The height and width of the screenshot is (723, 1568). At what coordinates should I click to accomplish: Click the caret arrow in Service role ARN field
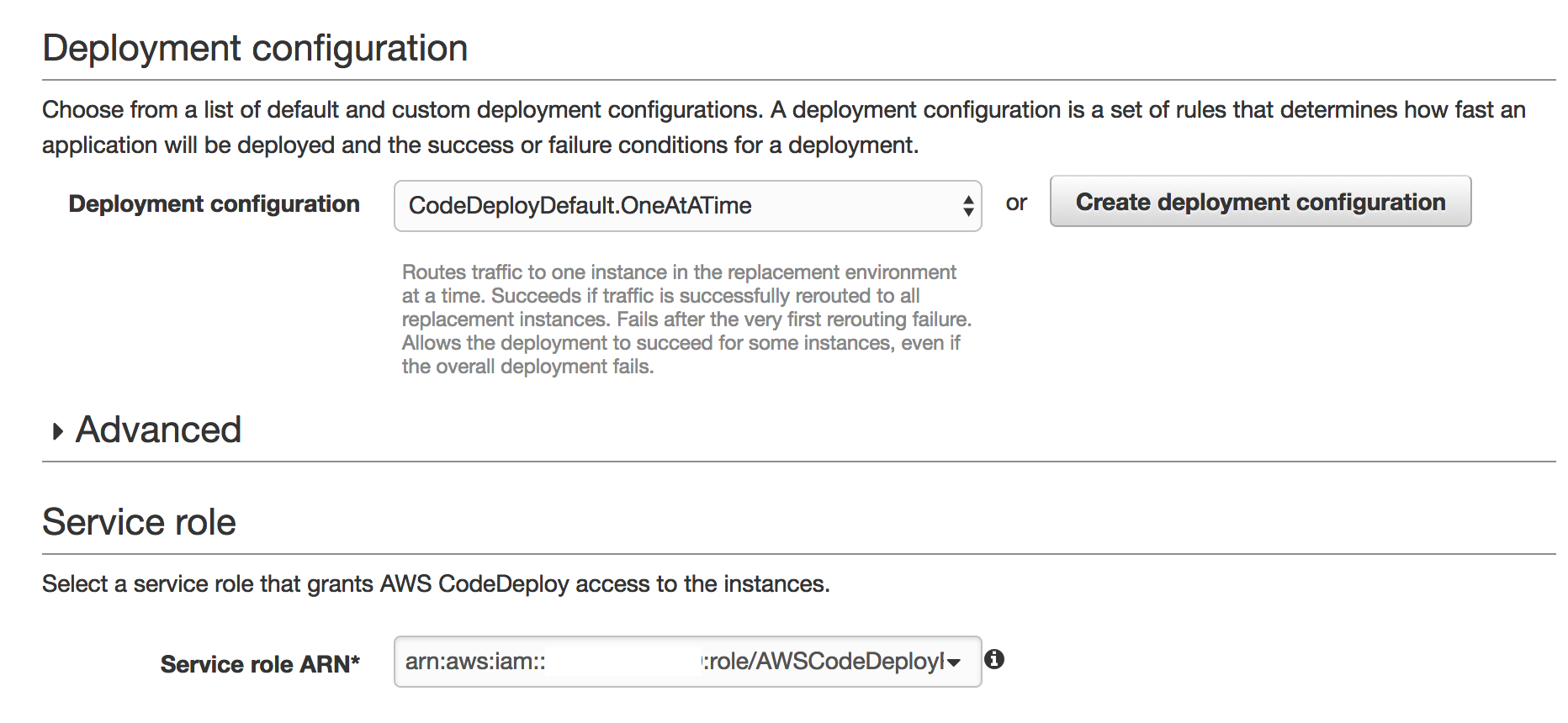coord(954,662)
